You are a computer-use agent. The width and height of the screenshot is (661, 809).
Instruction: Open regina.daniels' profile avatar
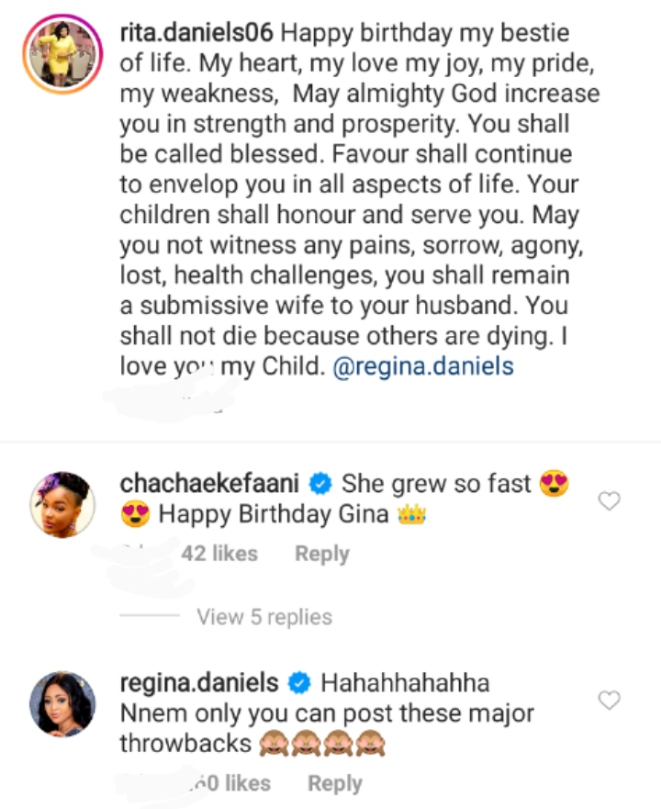click(x=63, y=704)
